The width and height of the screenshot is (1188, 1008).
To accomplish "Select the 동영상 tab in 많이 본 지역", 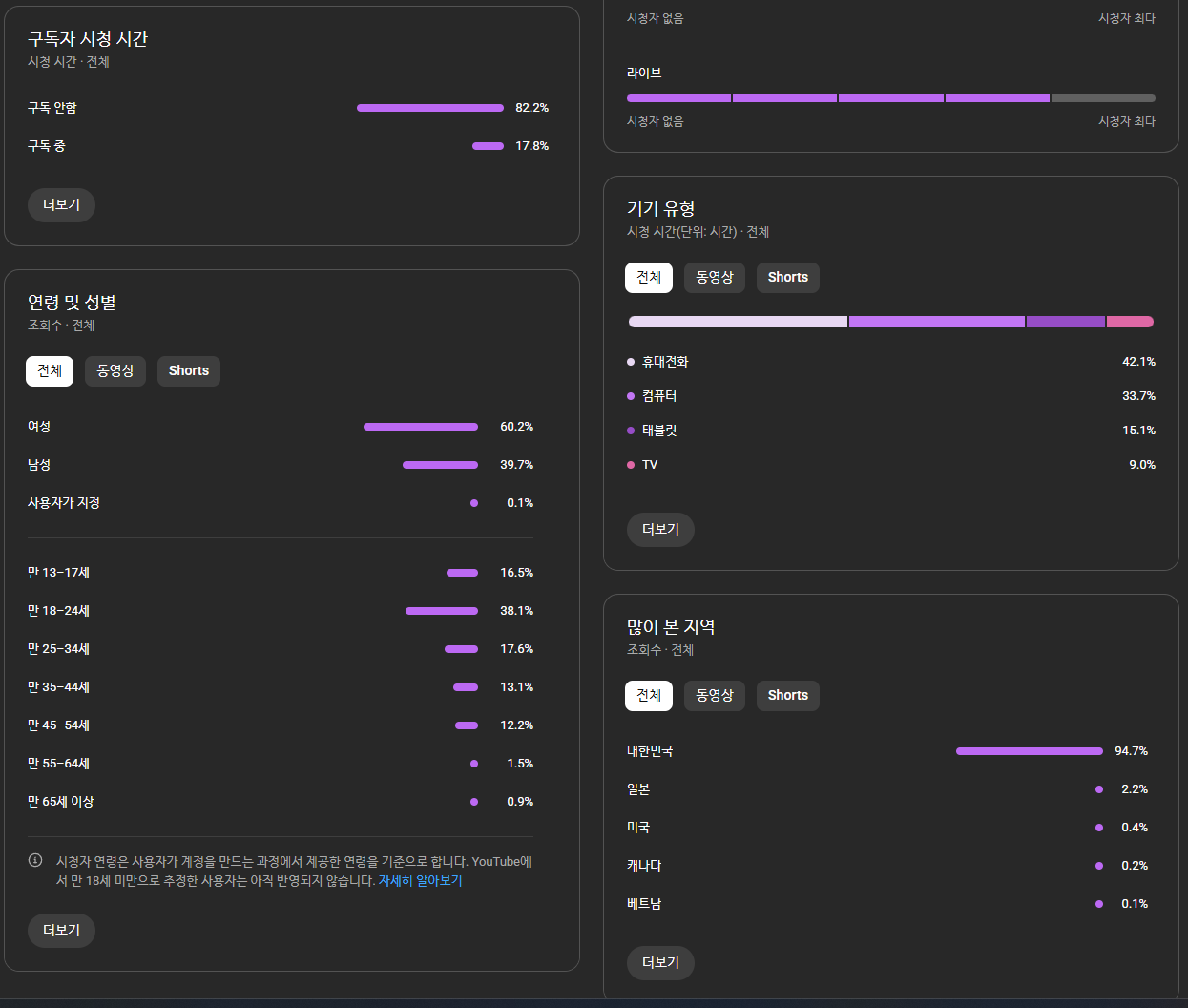I will (x=715, y=696).
